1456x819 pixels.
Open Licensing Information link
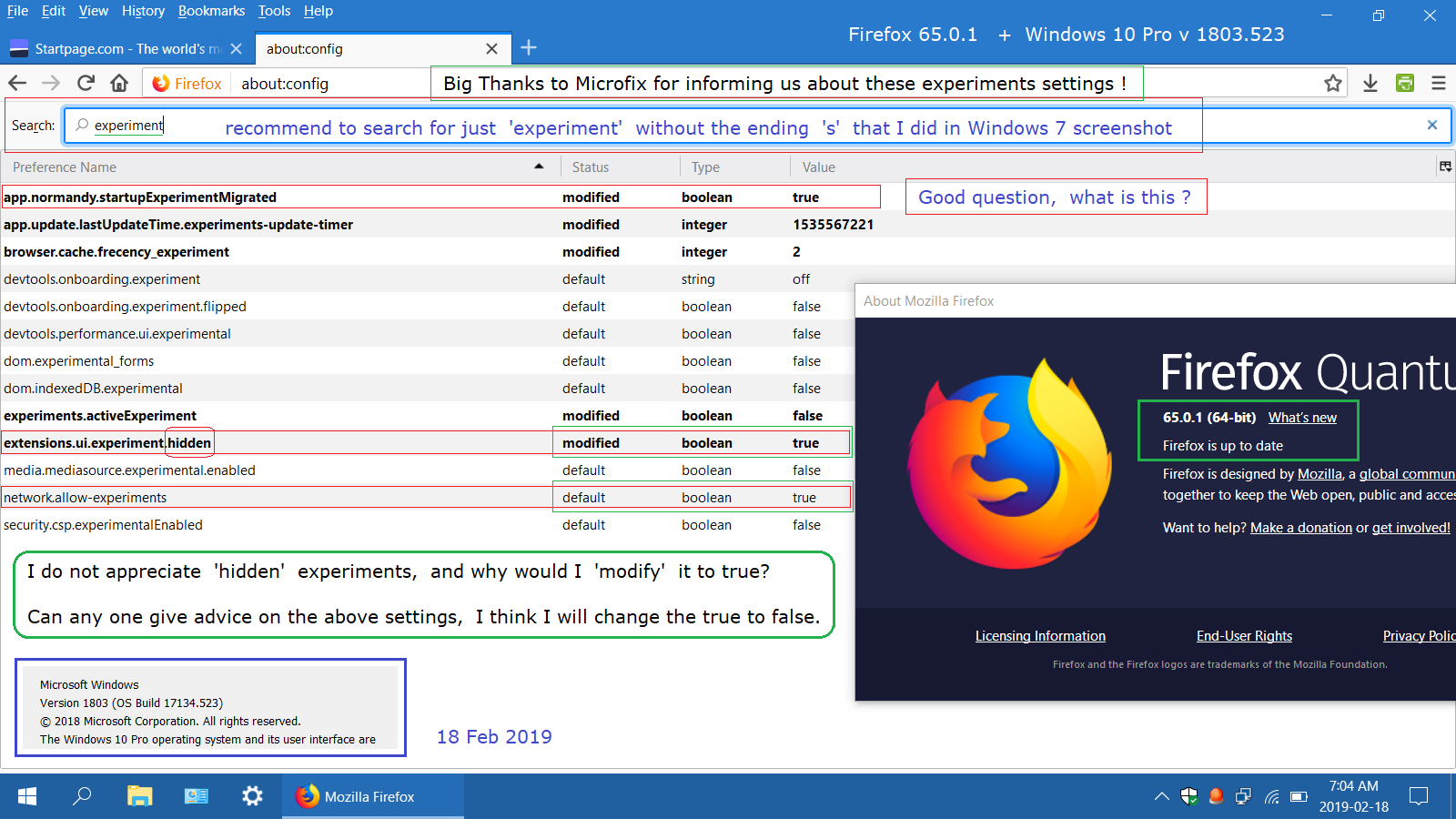click(1040, 636)
